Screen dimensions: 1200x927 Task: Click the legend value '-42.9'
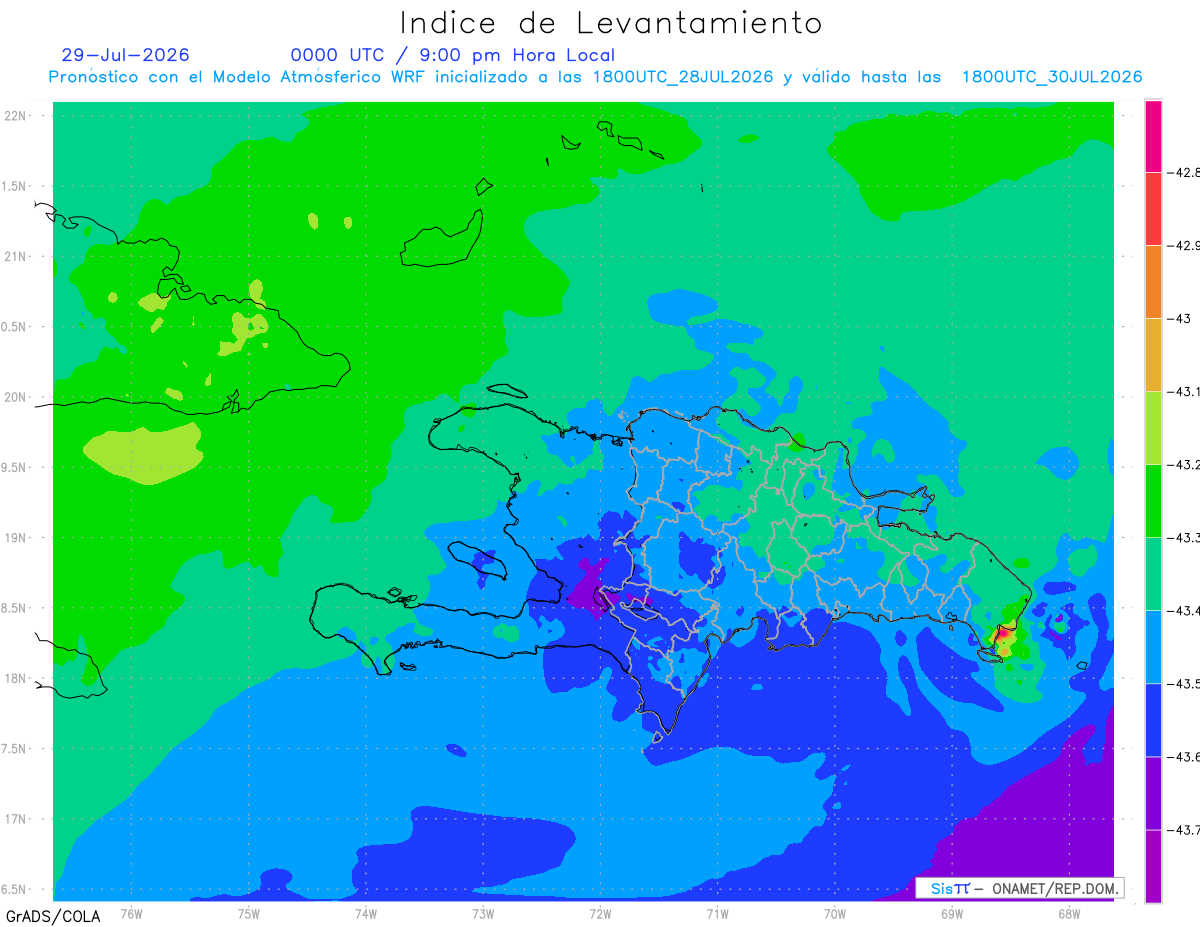tap(1183, 246)
